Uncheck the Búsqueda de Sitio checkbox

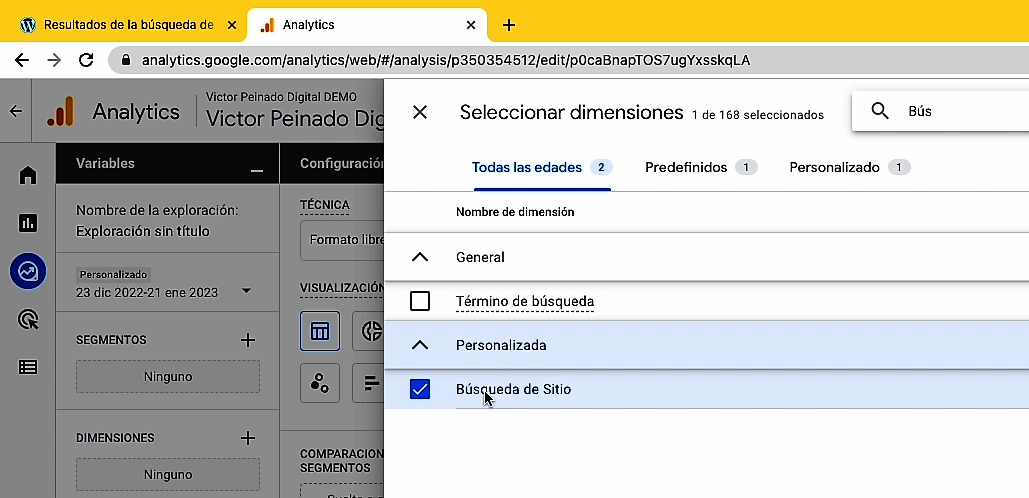420,389
